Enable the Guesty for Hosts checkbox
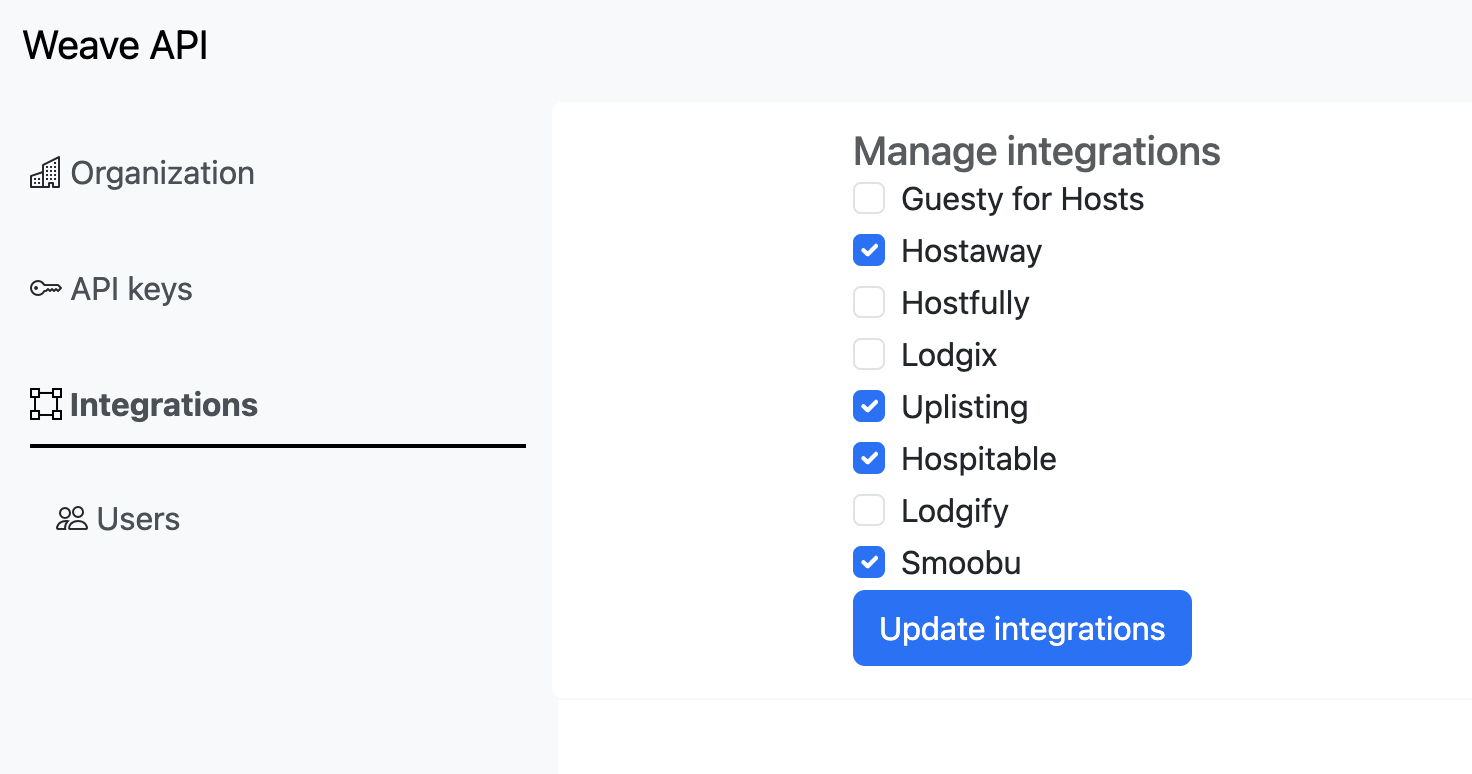This screenshot has width=1472, height=774. [x=869, y=198]
